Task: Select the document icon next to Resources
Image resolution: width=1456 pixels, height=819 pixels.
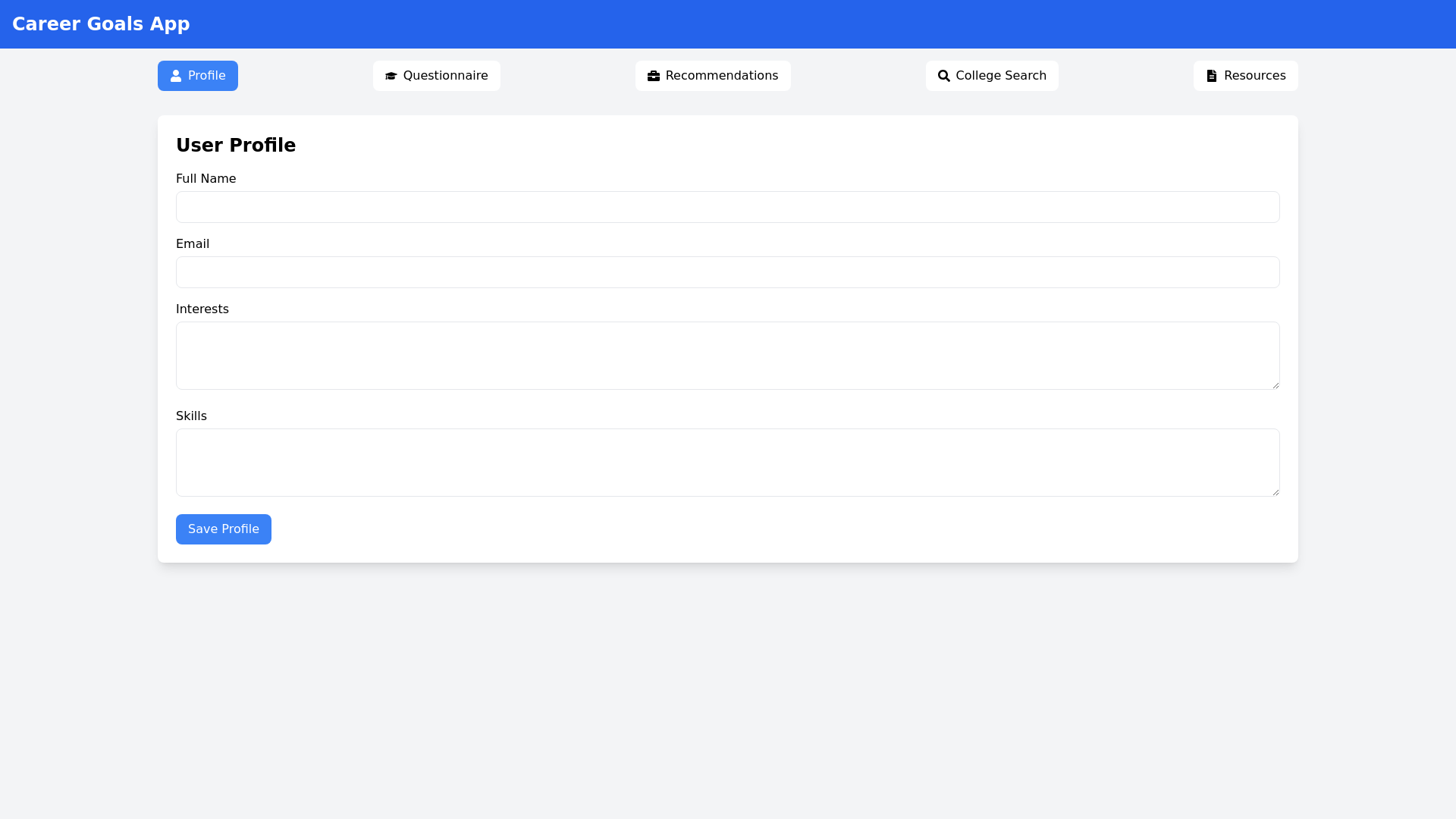Action: pos(1210,75)
